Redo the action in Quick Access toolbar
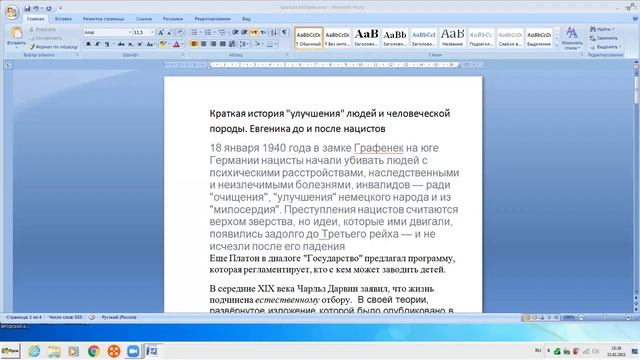 [49, 8]
